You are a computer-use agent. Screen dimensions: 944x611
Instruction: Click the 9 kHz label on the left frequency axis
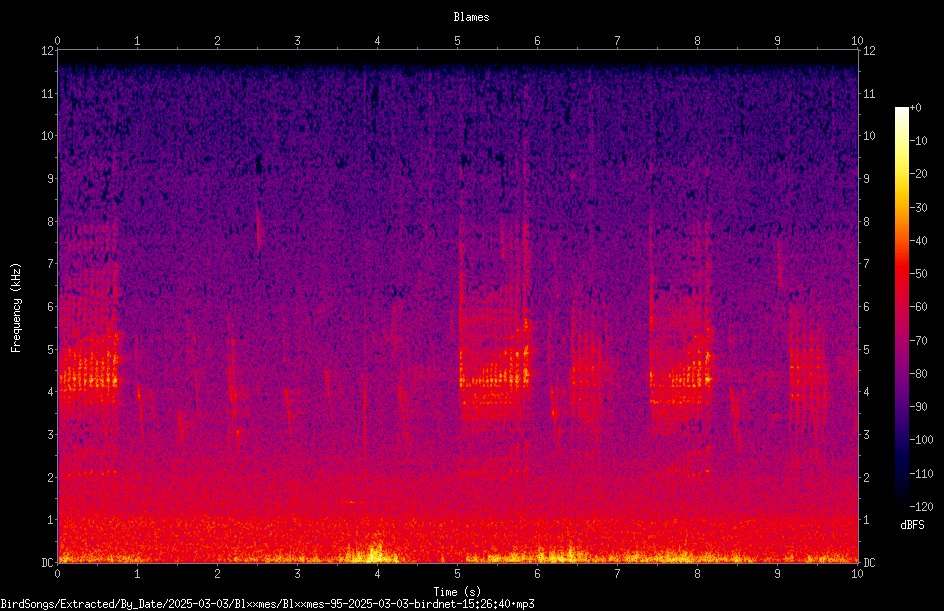[x=51, y=178]
